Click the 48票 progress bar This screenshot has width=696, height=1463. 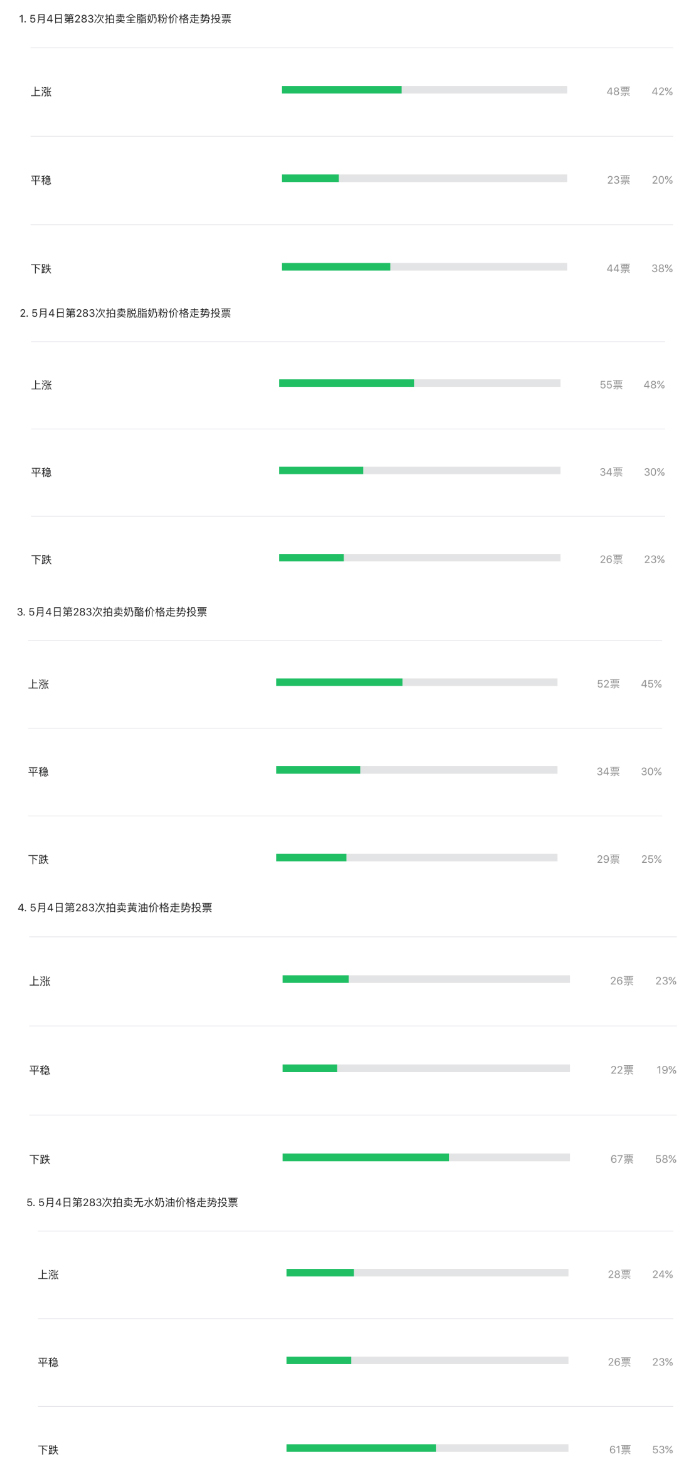point(424,90)
